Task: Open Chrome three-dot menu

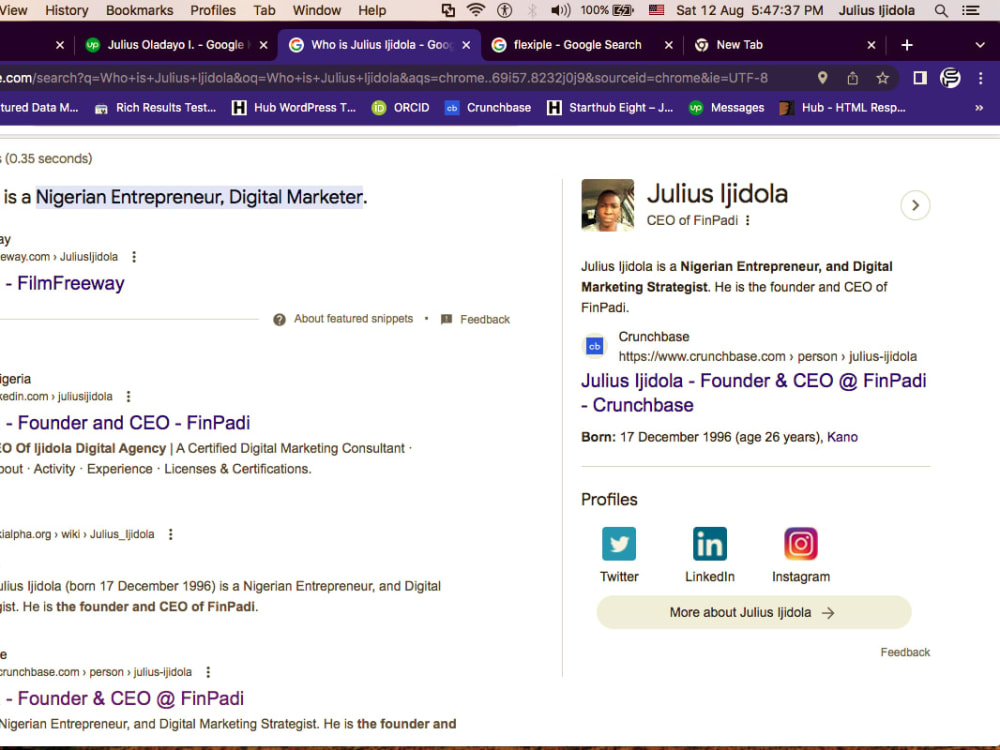Action: [980, 78]
